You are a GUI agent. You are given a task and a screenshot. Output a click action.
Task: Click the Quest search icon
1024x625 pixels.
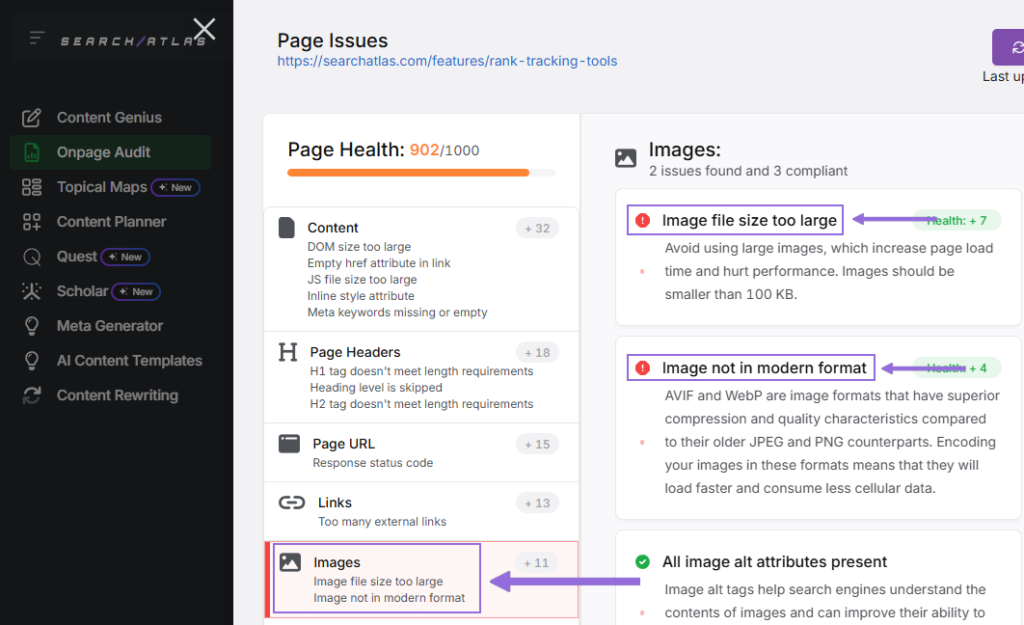[x=31, y=257]
